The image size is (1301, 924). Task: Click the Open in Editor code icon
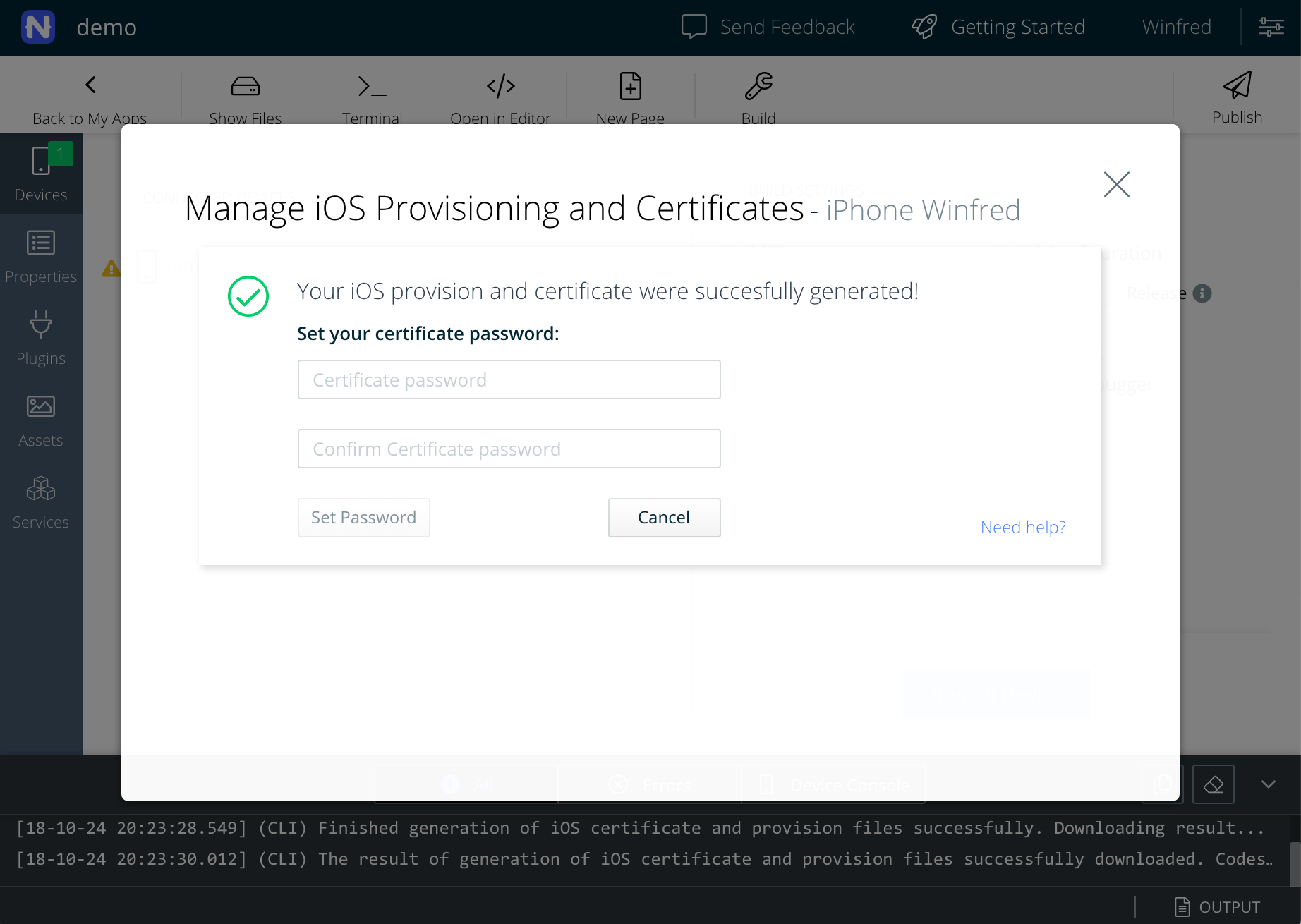(500, 86)
